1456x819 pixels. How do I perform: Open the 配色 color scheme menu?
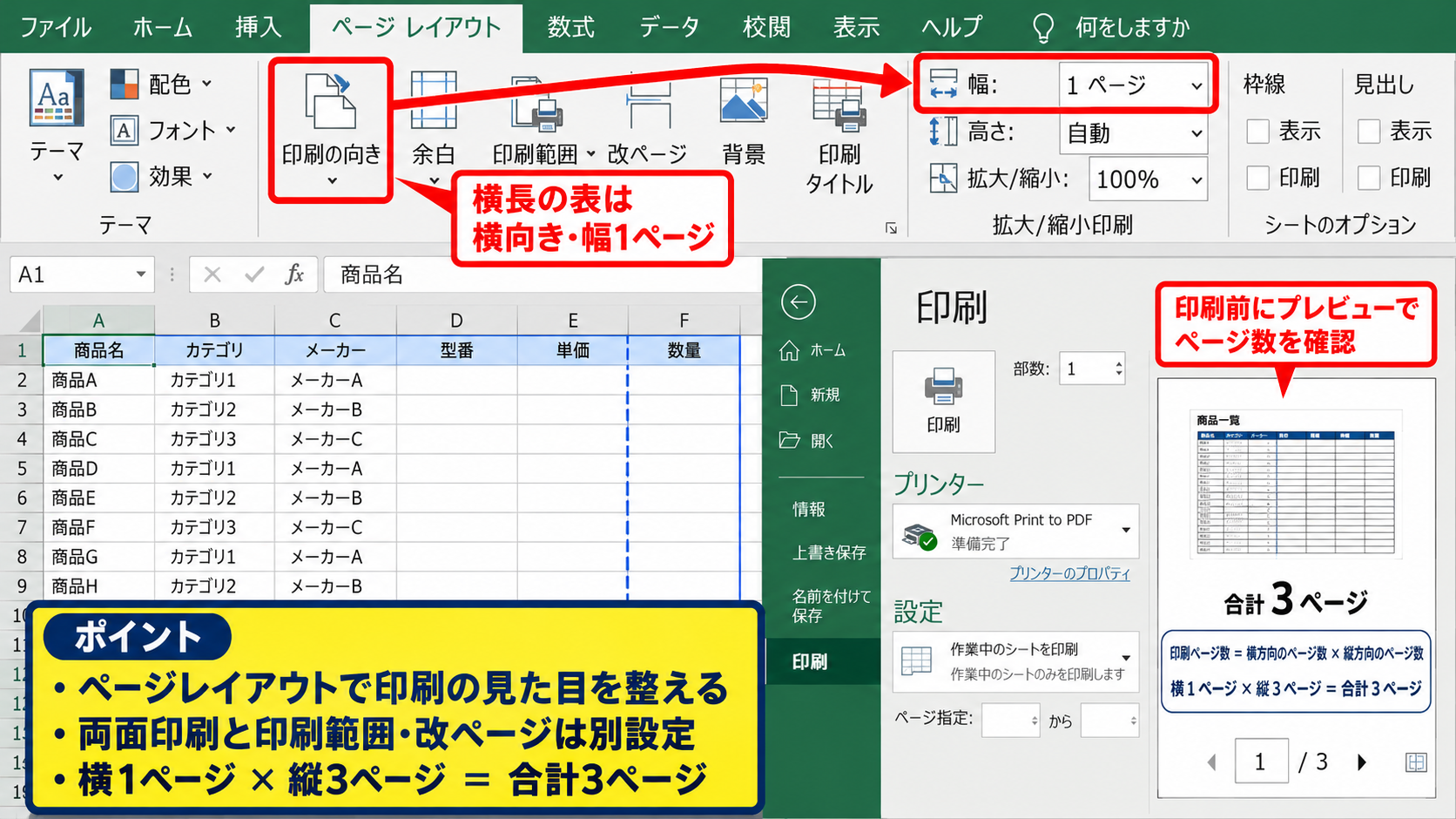click(161, 84)
